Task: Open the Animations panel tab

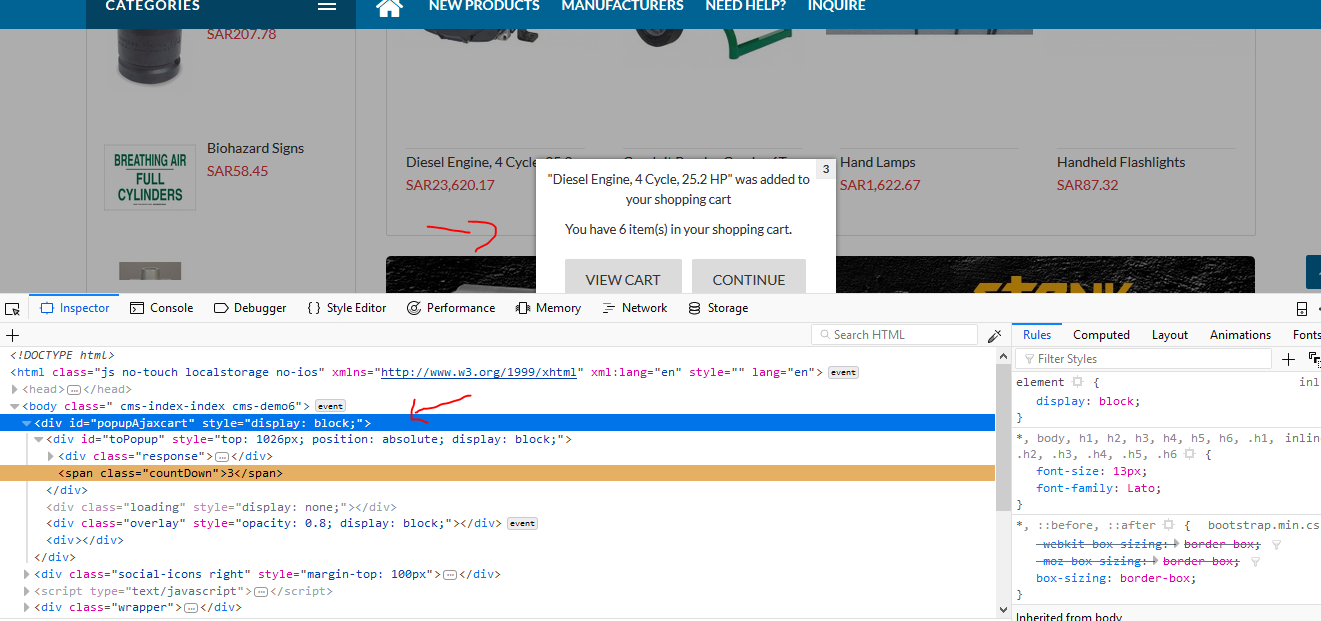Action: pos(1240,335)
